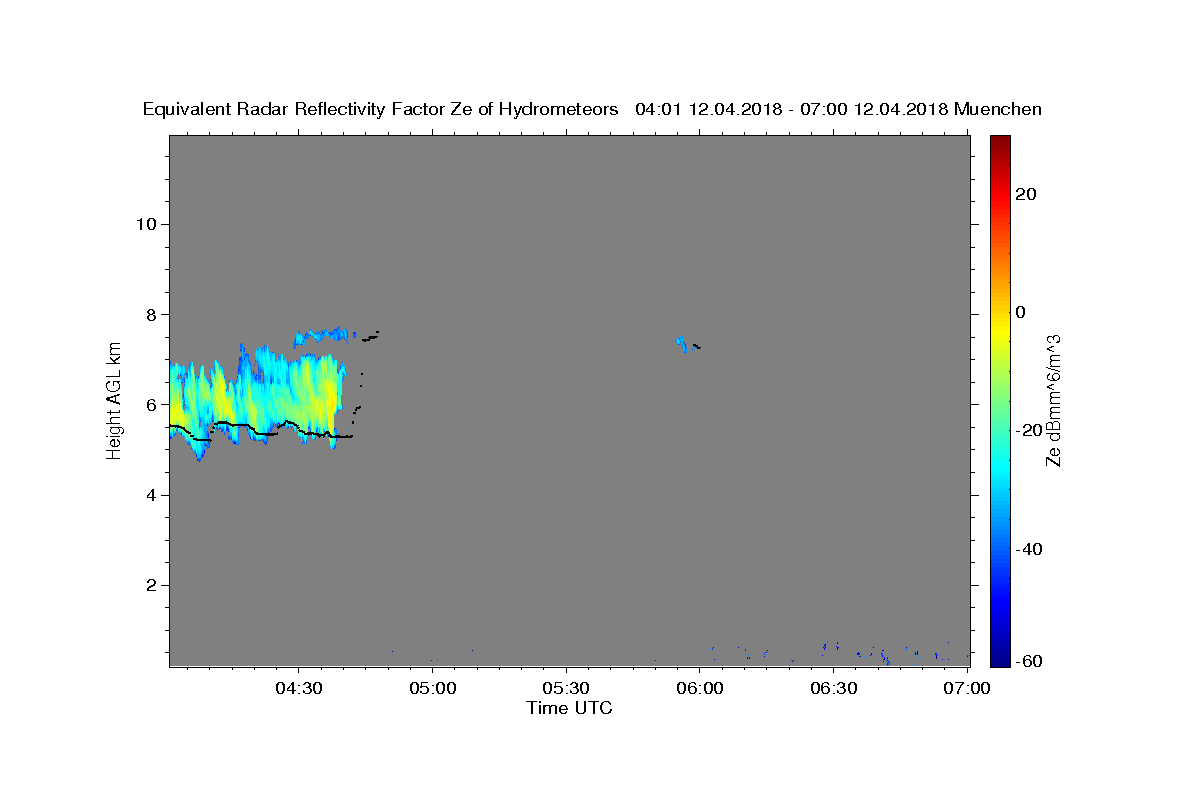Image resolution: width=1200 pixels, height=800 pixels.
Task: Click the '06:00' time tick label
Action: (x=700, y=689)
